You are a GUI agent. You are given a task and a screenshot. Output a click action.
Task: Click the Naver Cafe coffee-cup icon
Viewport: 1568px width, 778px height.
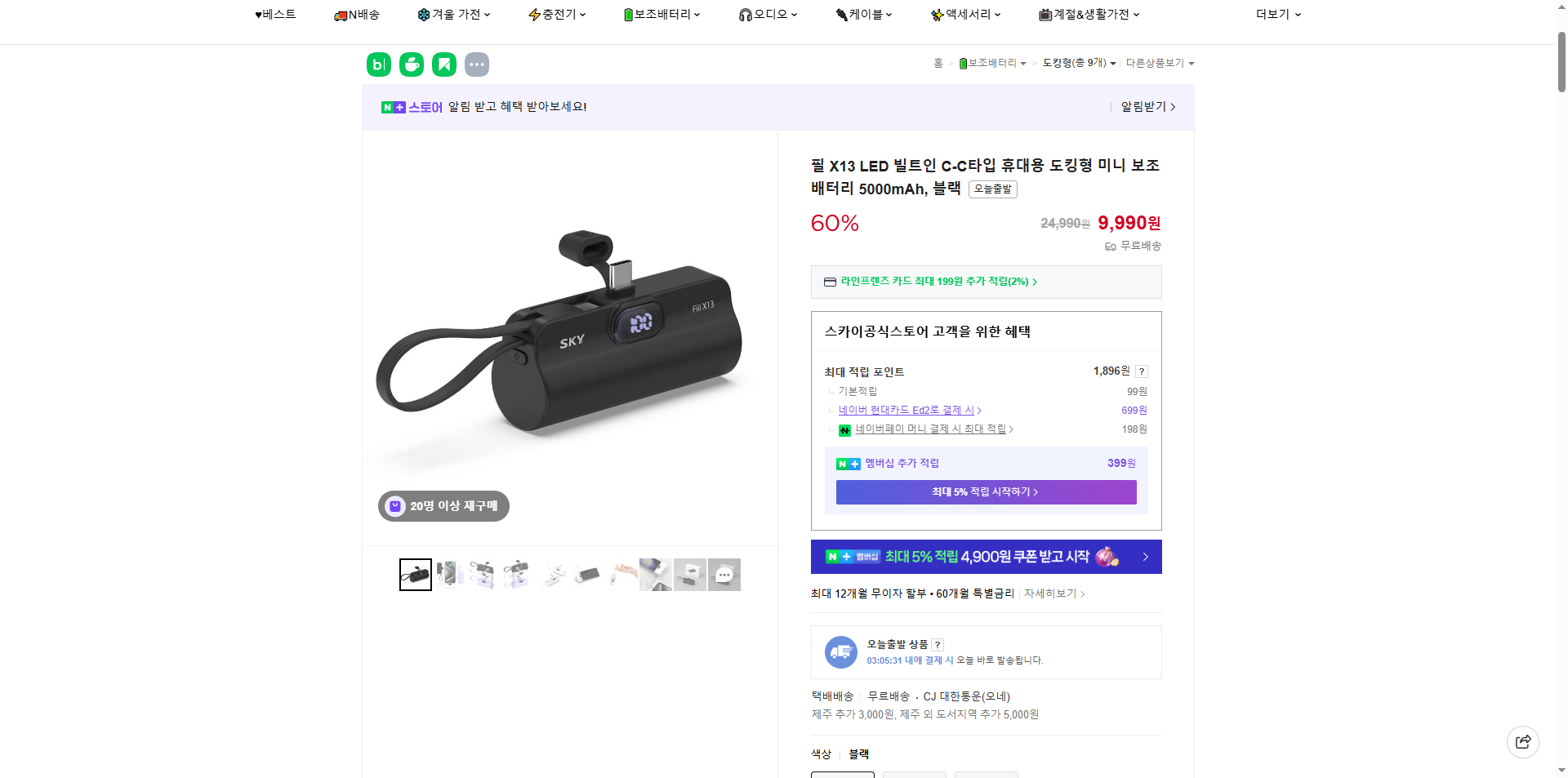411,64
